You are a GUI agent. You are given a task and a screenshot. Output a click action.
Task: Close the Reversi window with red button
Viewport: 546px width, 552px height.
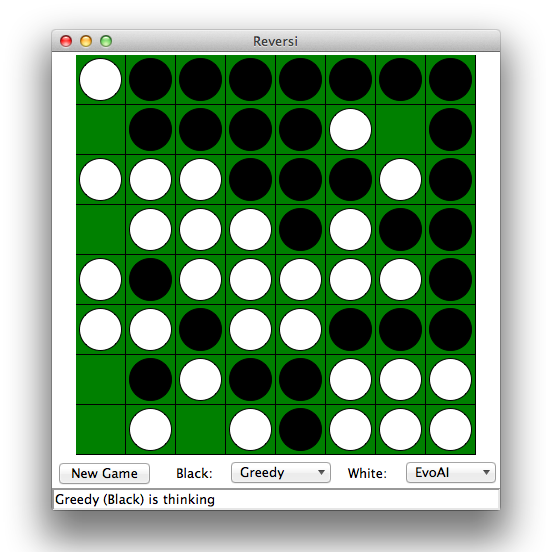click(66, 41)
